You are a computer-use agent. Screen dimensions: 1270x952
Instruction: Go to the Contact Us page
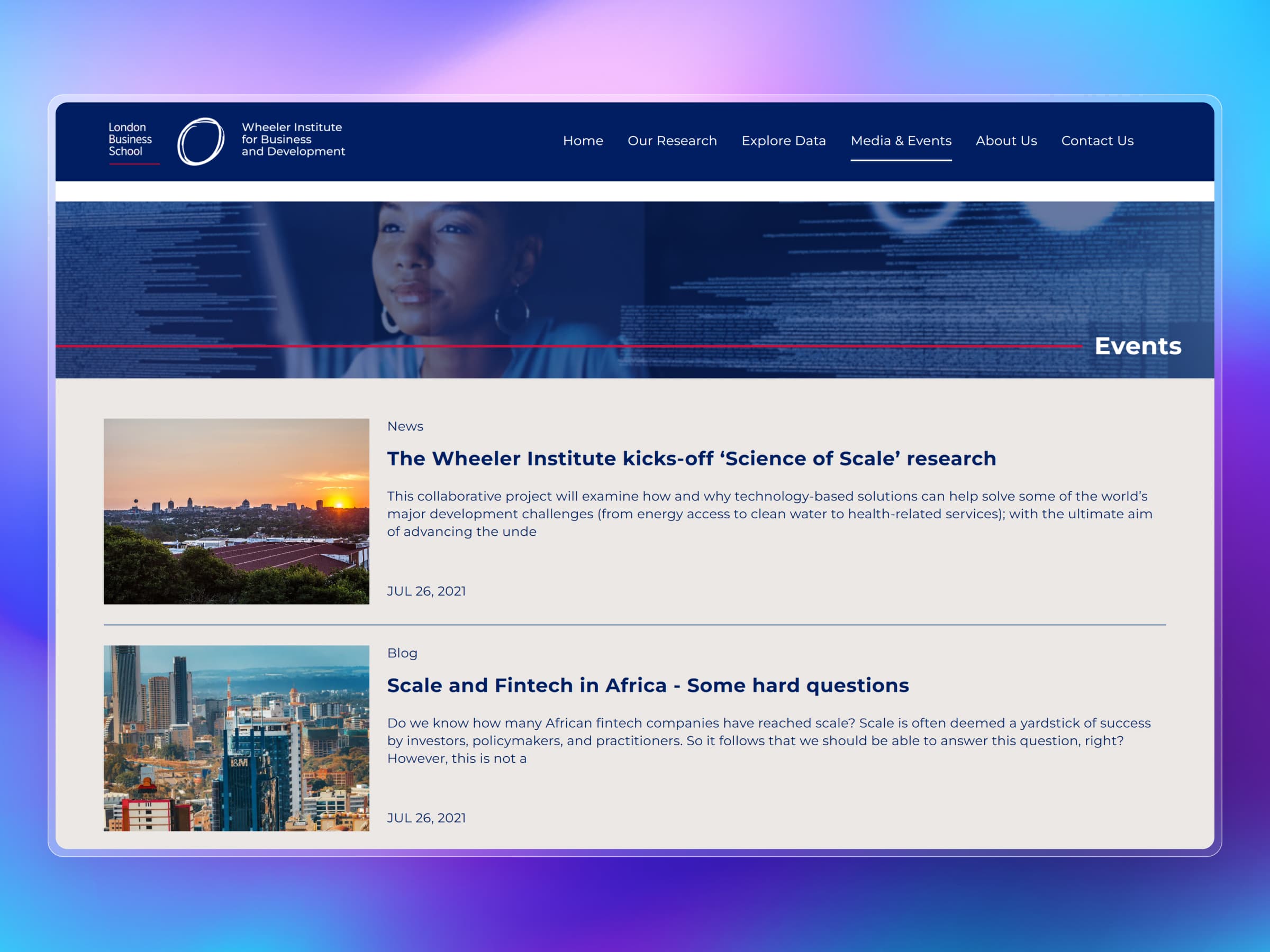[1096, 141]
